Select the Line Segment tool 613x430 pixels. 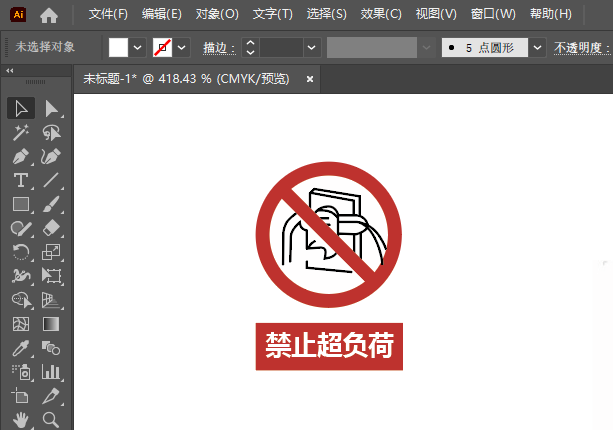point(51,180)
